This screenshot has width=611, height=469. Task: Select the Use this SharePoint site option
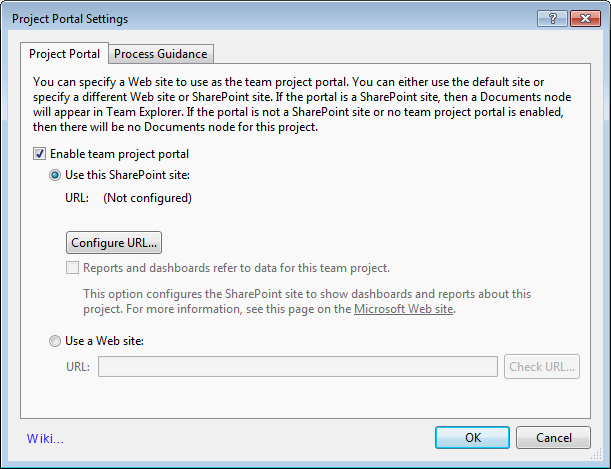pos(56,175)
